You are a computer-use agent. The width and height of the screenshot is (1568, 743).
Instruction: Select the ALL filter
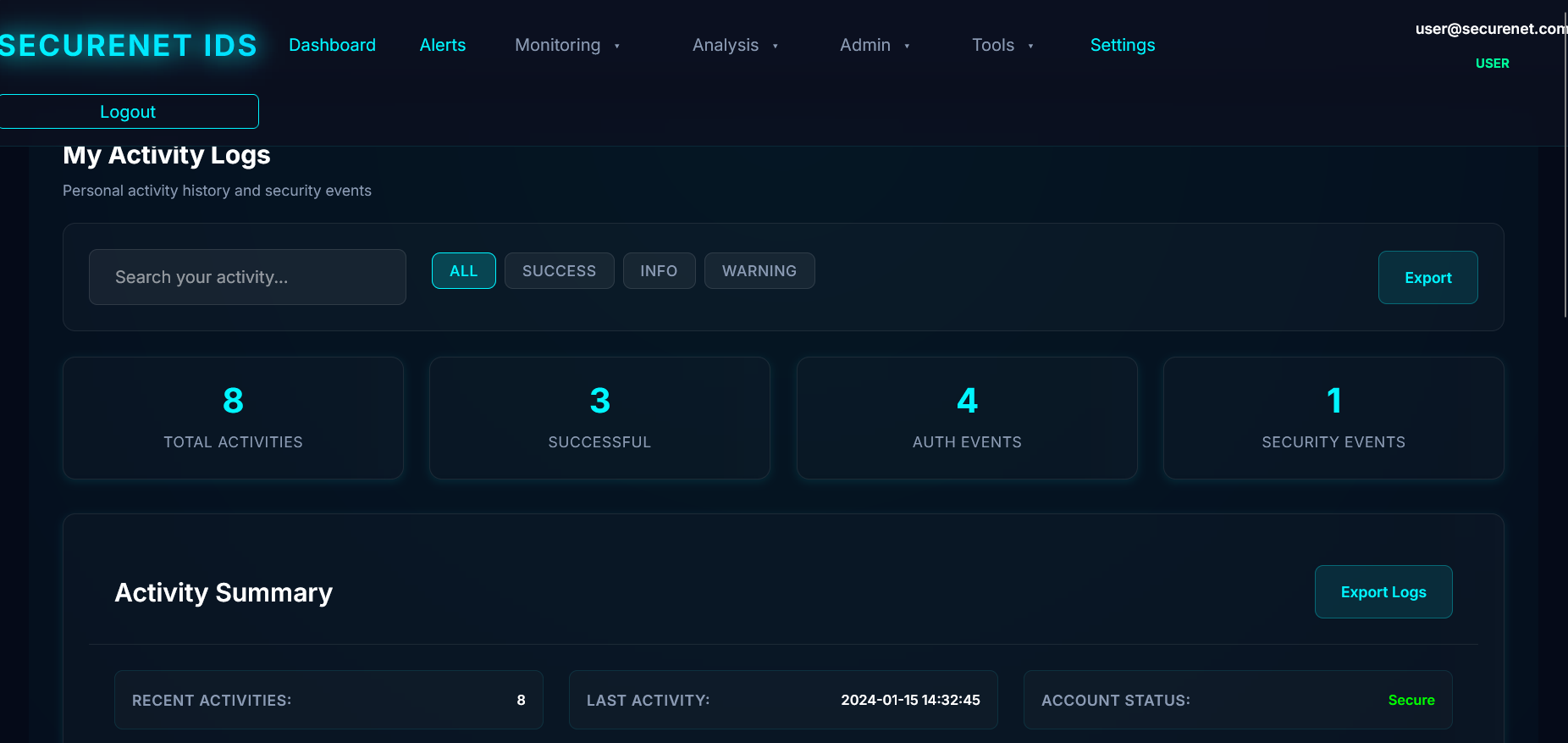pyautogui.click(x=464, y=271)
